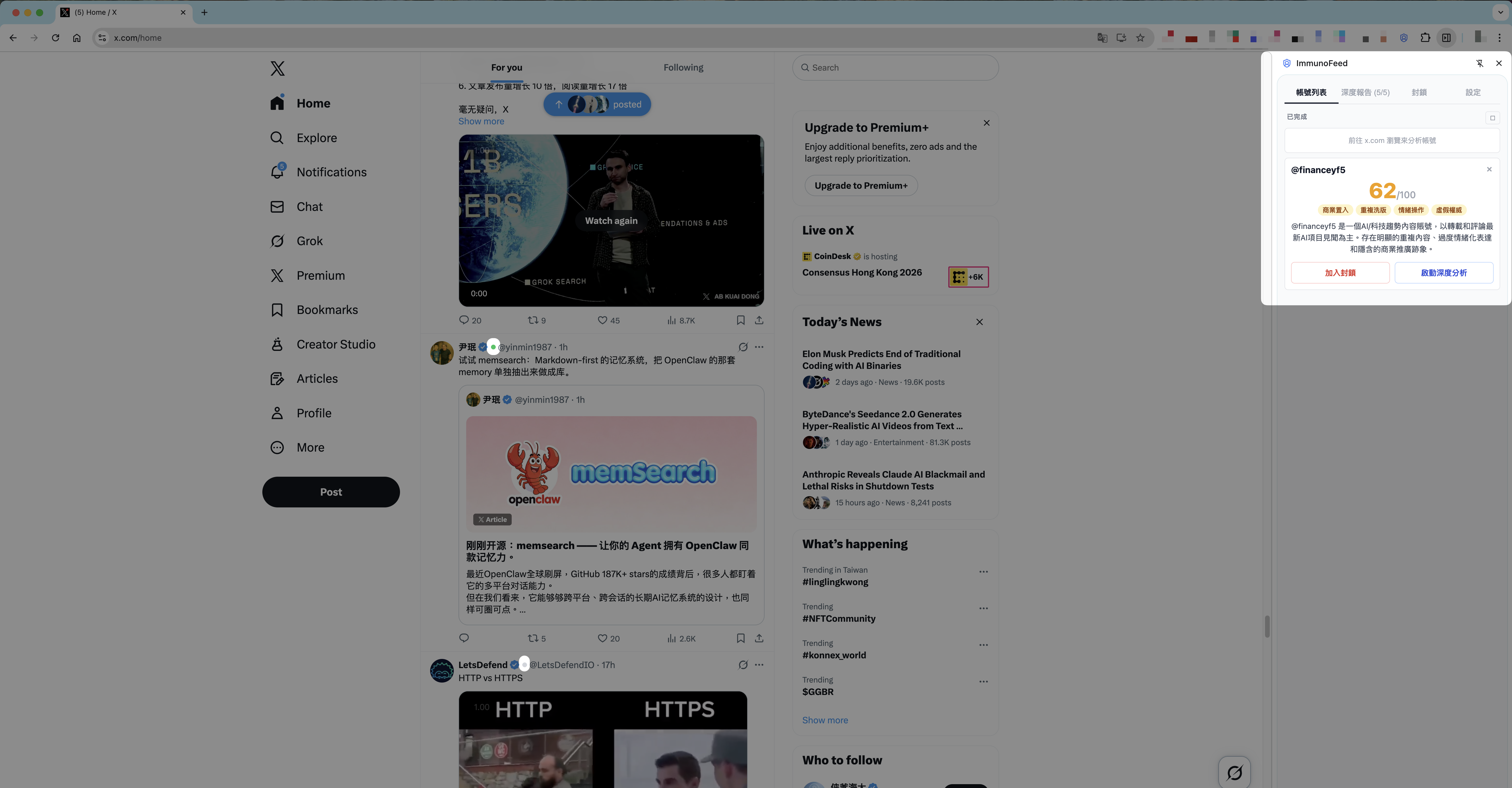Viewport: 1512px width, 788px height.
Task: Open options menu for Trending $GGBR
Action: 984,681
